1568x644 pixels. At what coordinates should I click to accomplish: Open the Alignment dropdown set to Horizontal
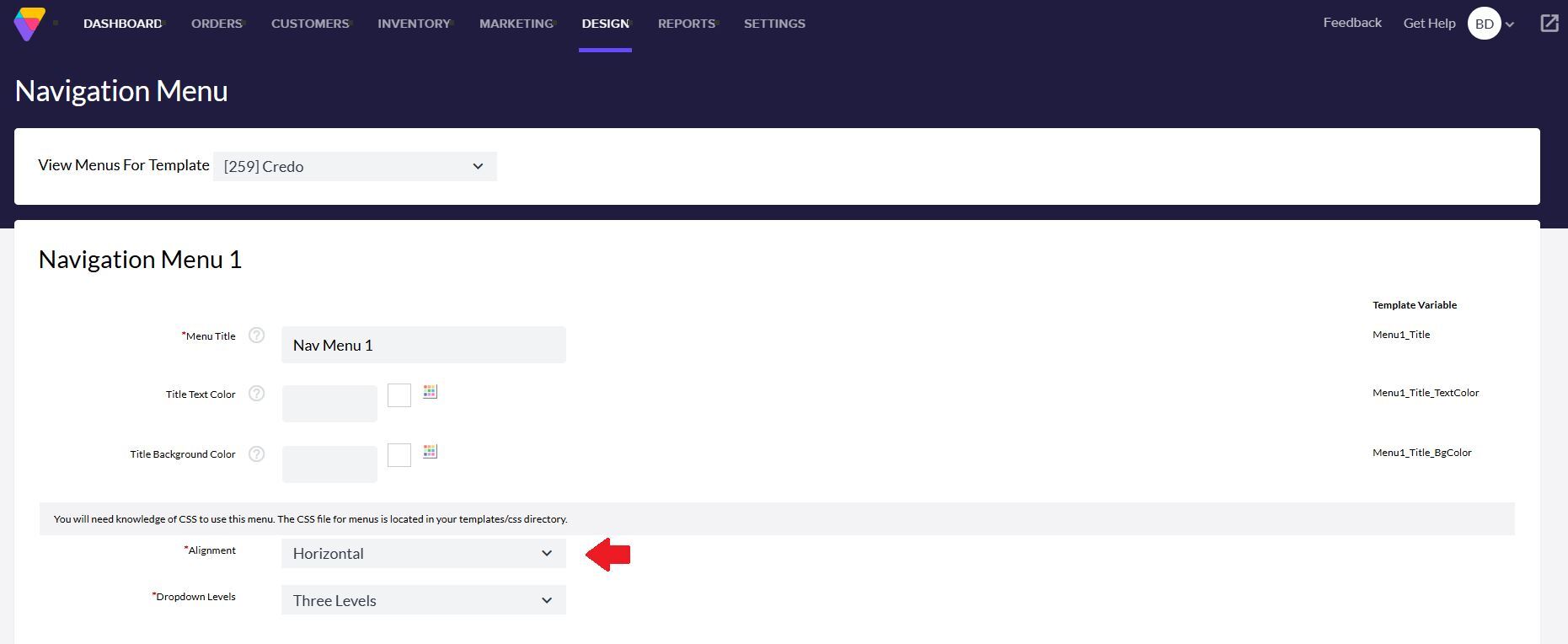click(423, 554)
